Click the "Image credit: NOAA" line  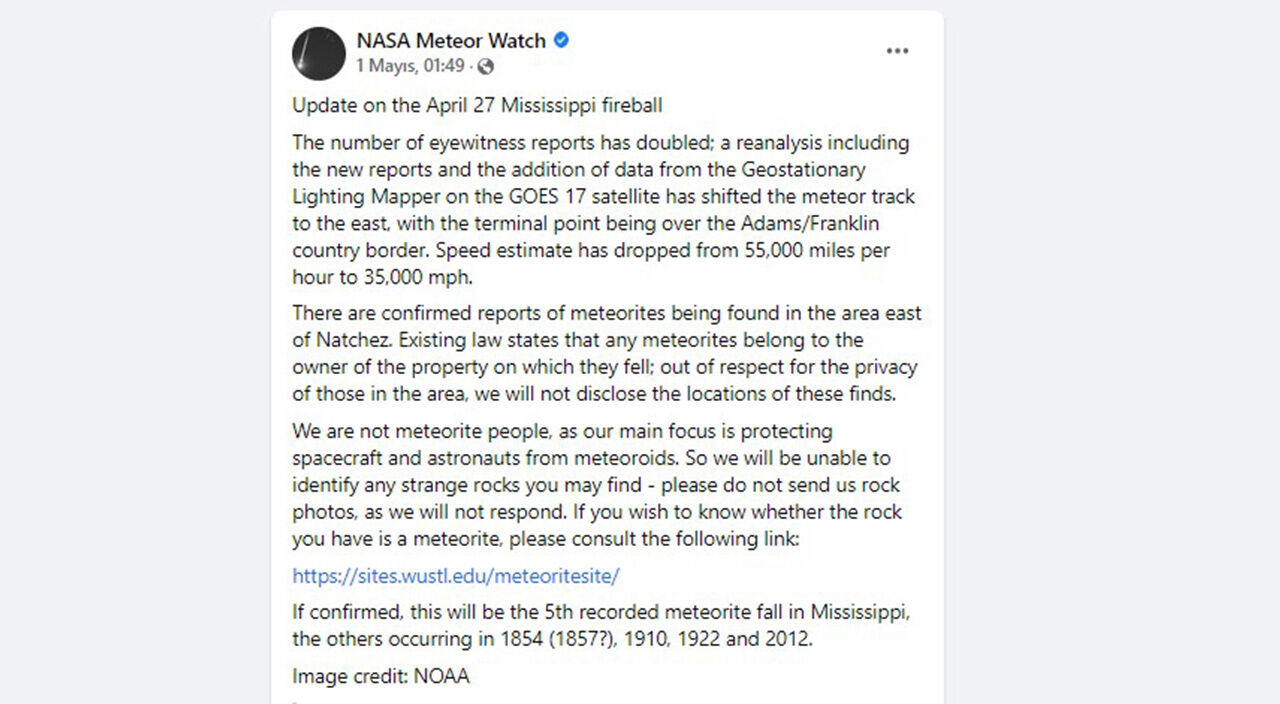tap(381, 677)
